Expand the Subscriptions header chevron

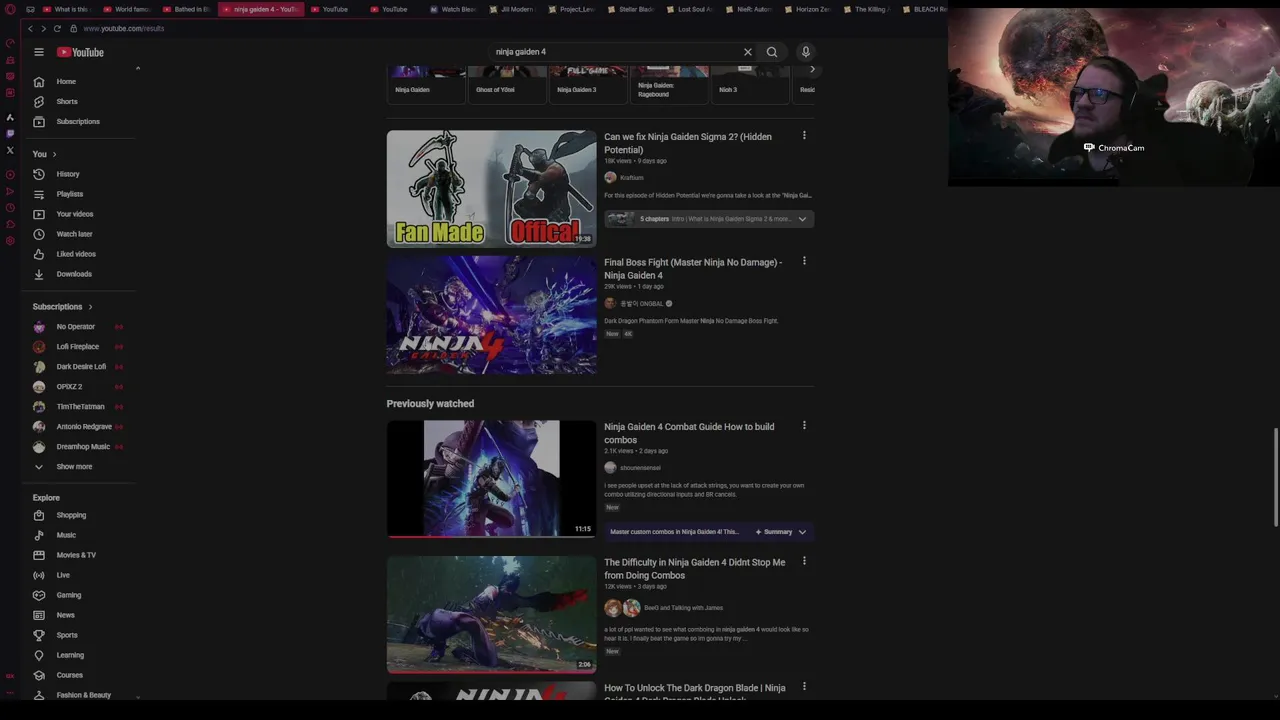click(x=90, y=307)
